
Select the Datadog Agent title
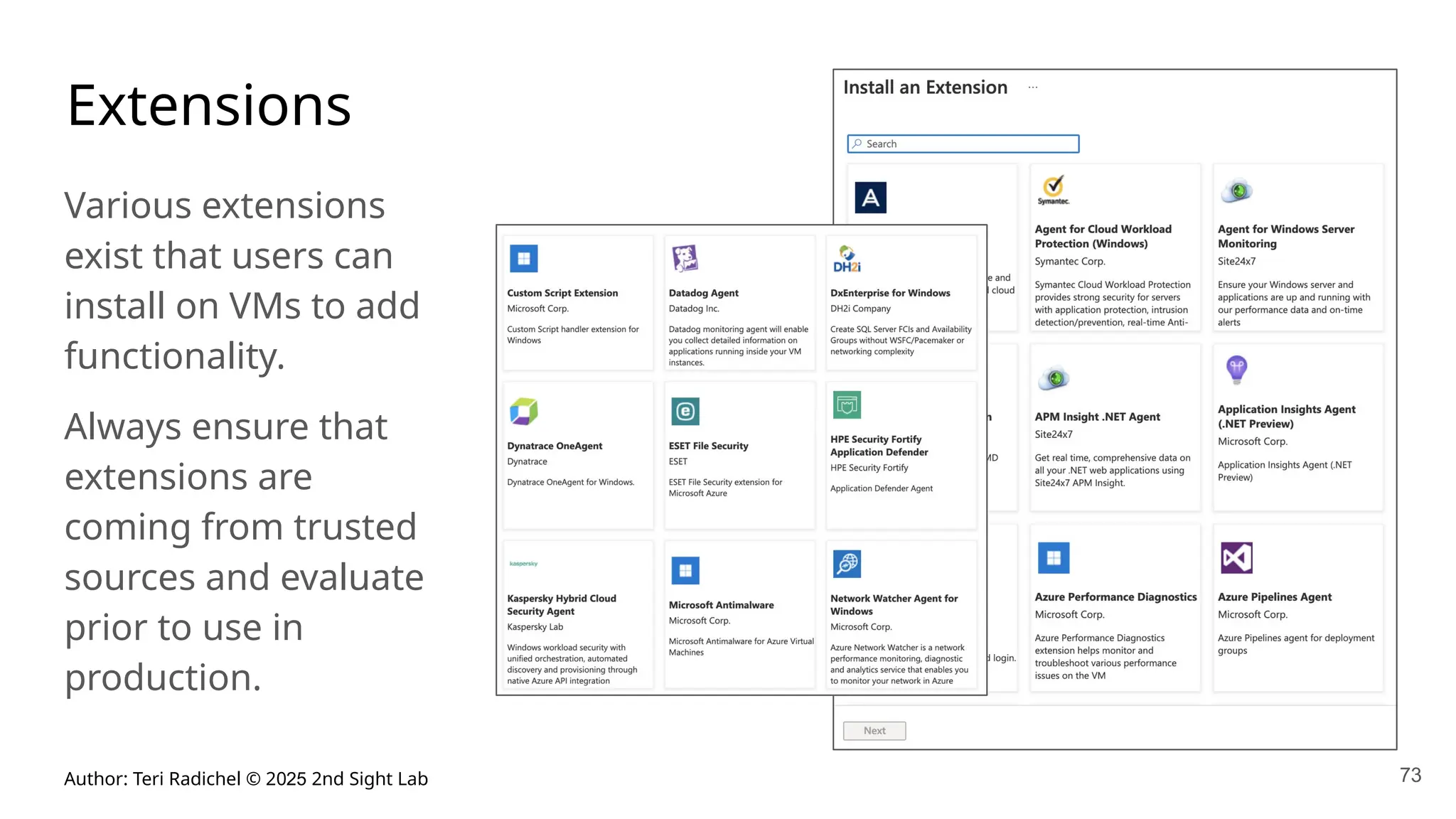703,293
